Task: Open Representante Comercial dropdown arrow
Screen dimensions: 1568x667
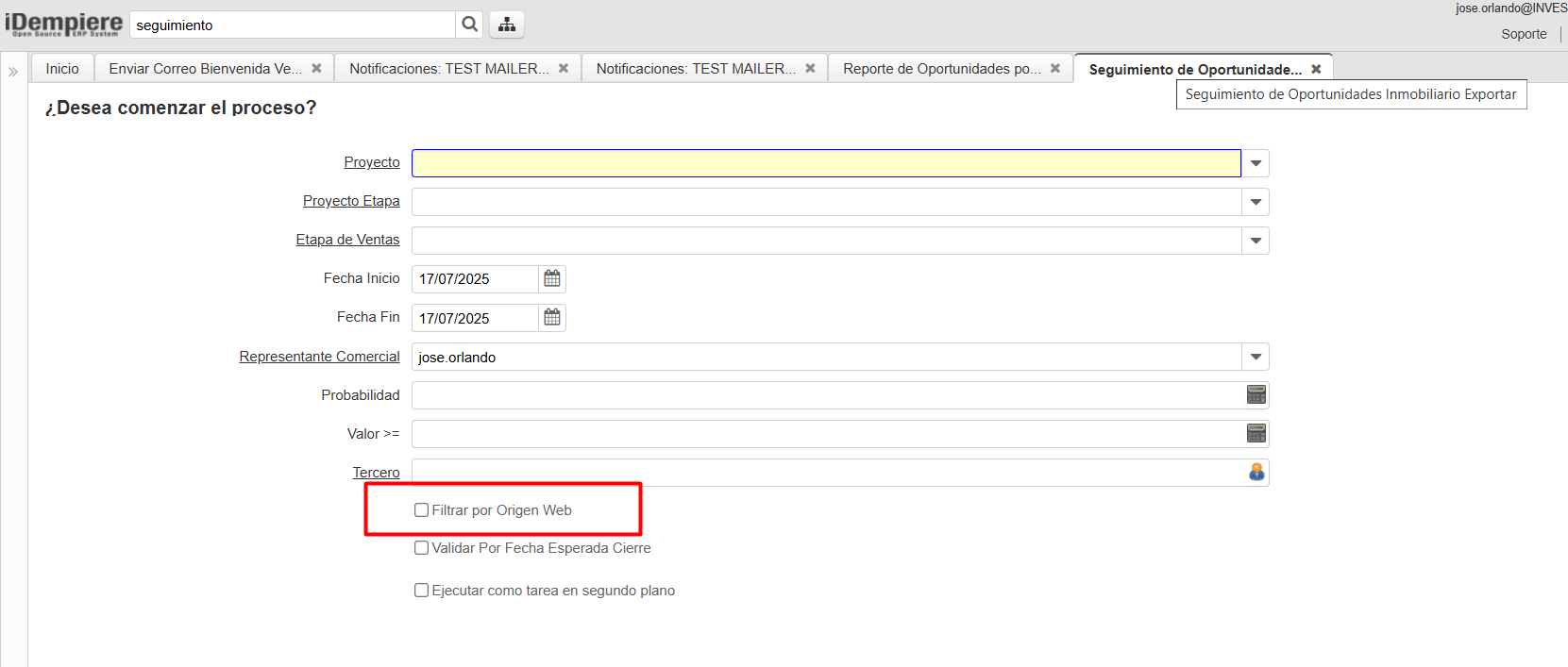Action: [x=1256, y=357]
